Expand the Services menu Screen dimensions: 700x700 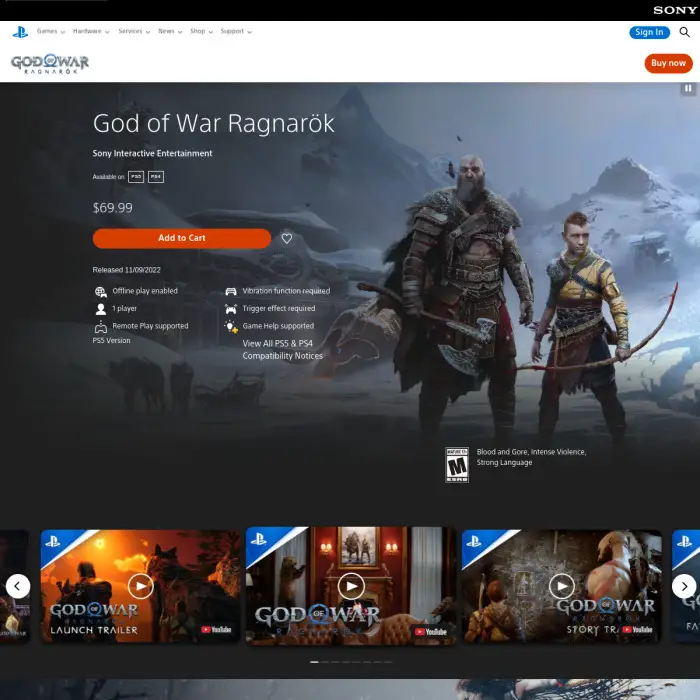click(x=134, y=31)
